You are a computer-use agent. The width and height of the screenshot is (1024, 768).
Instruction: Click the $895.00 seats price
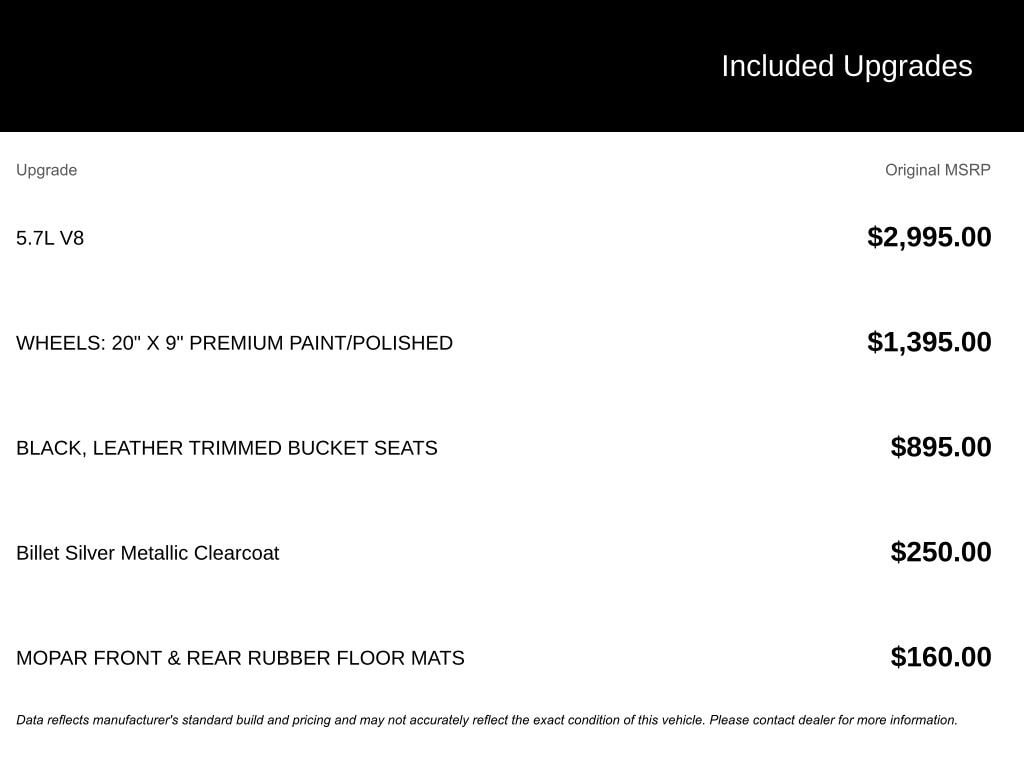coord(941,447)
